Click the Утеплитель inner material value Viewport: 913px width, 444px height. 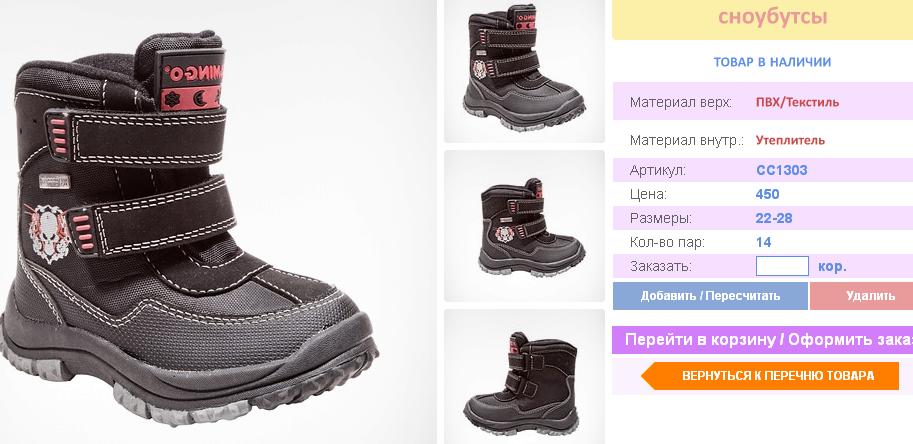click(790, 140)
